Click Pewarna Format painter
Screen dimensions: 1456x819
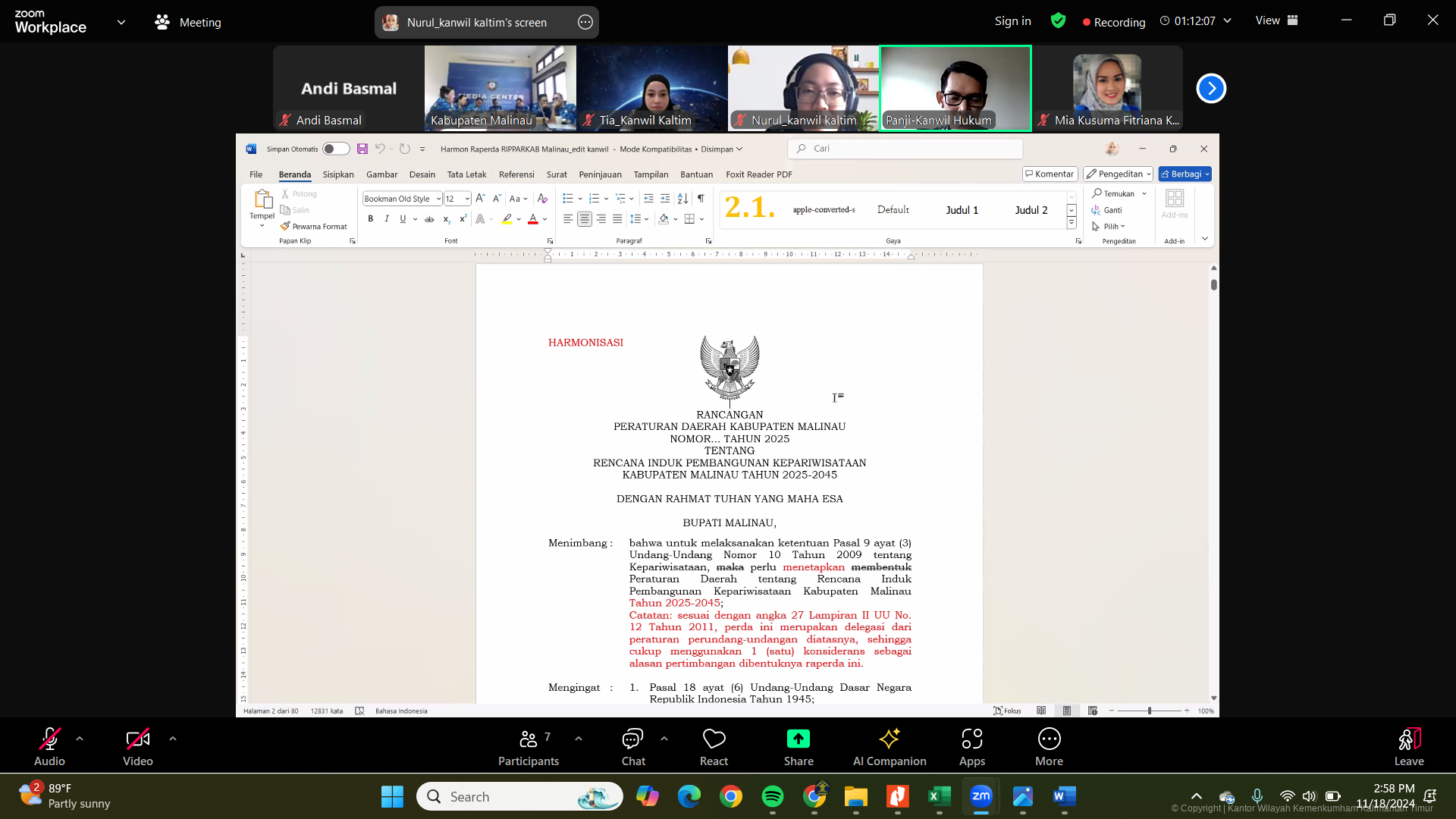313,226
